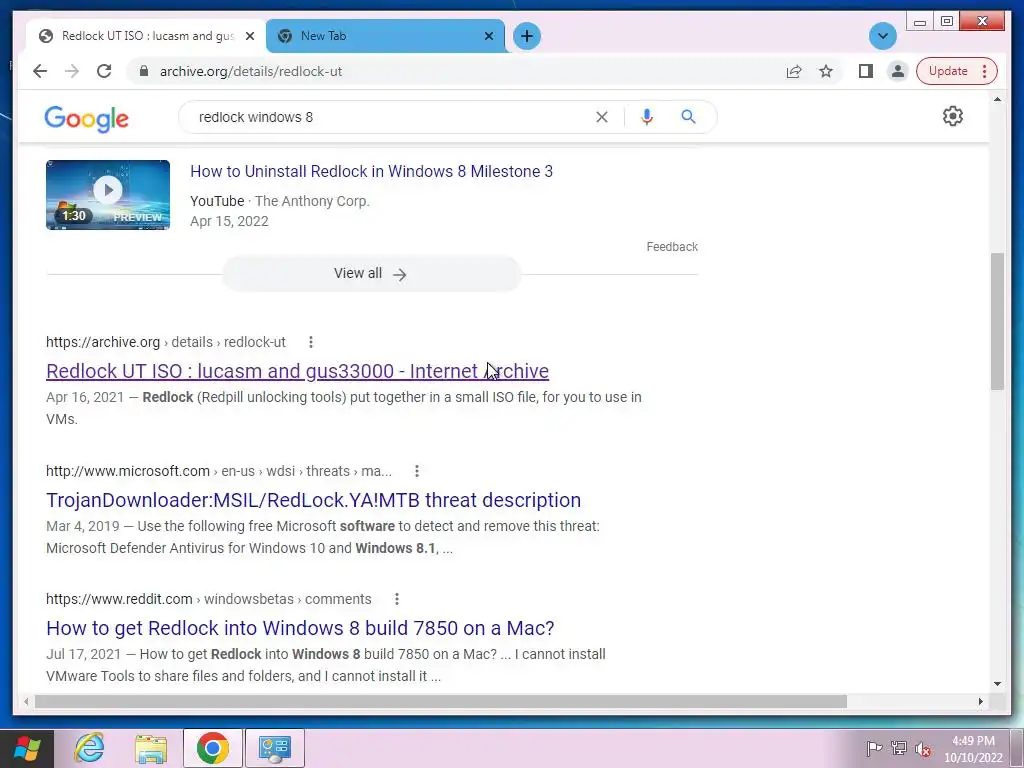
Task: Click the Update Chrome button
Action: pyautogui.click(x=956, y=71)
